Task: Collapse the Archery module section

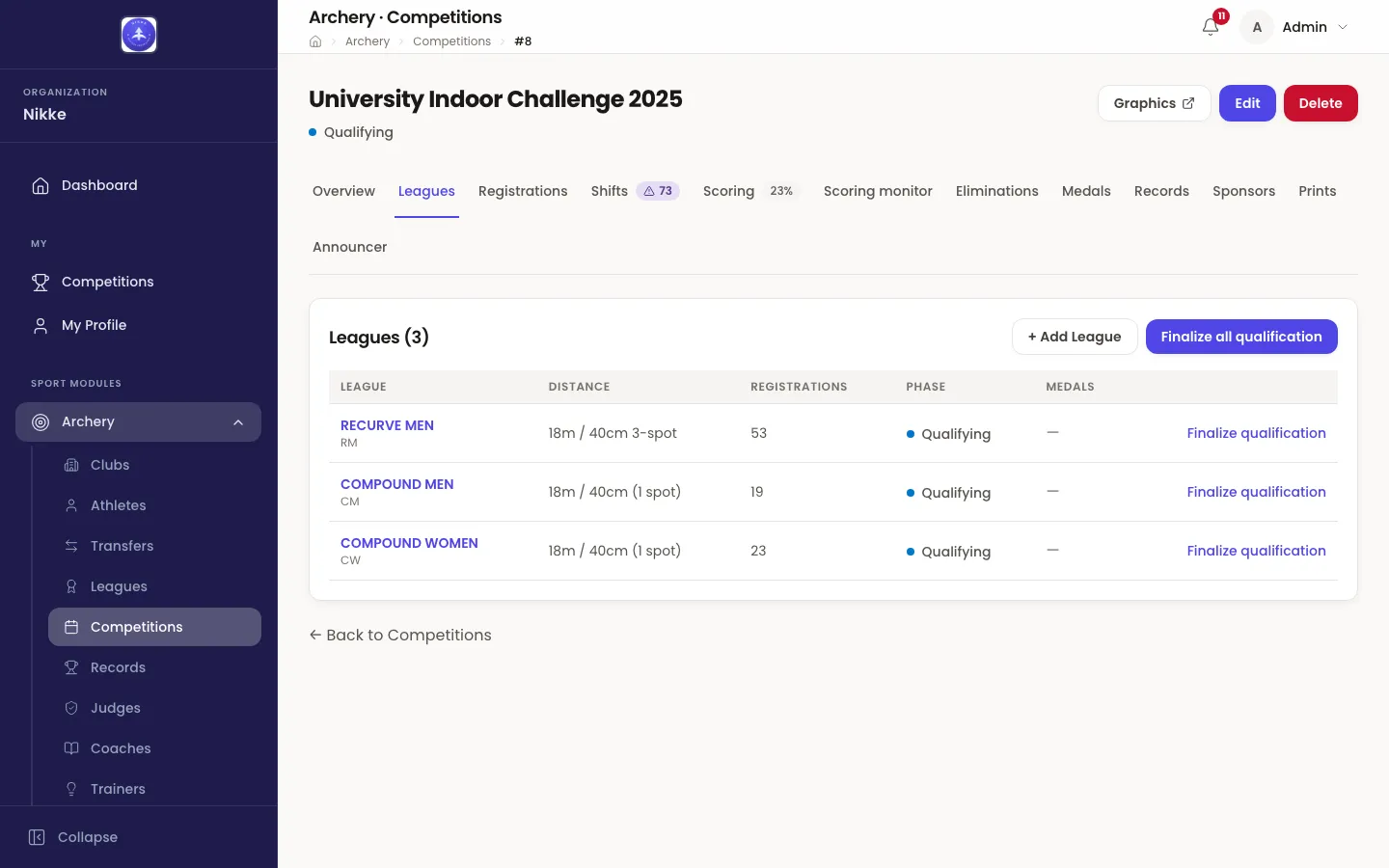Action: [x=238, y=422]
